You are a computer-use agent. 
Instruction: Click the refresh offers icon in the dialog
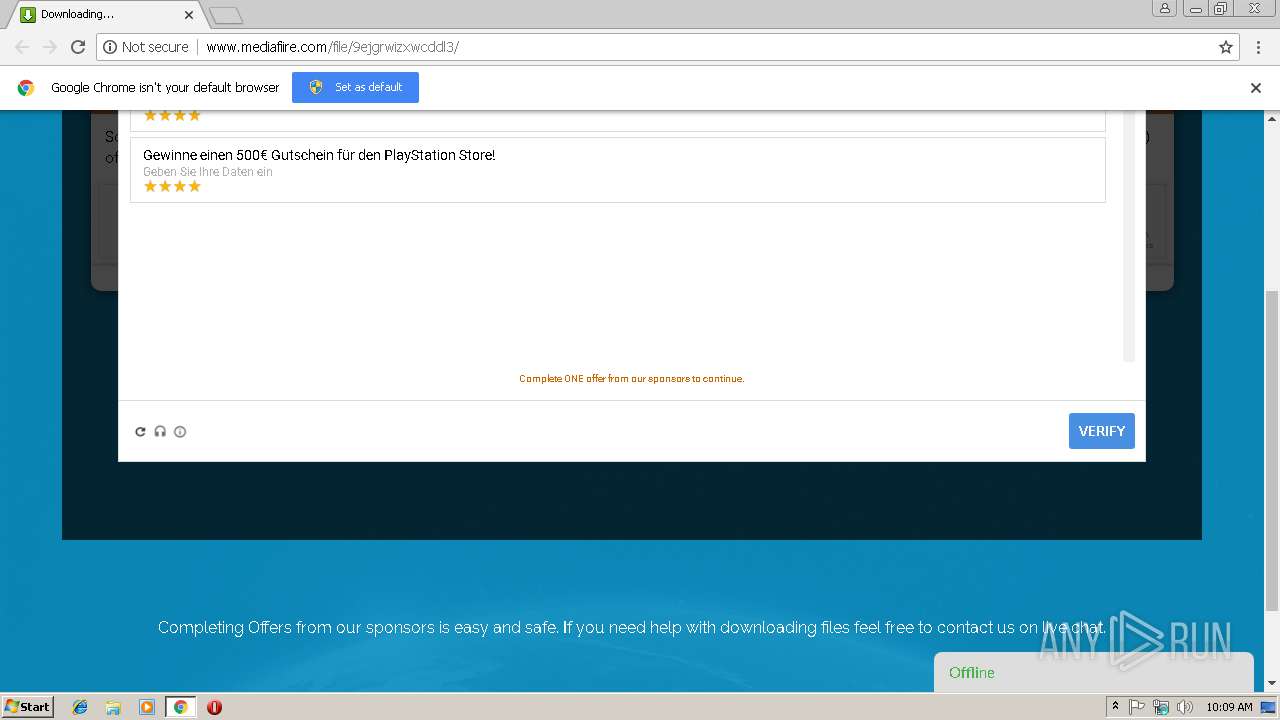[x=140, y=432]
